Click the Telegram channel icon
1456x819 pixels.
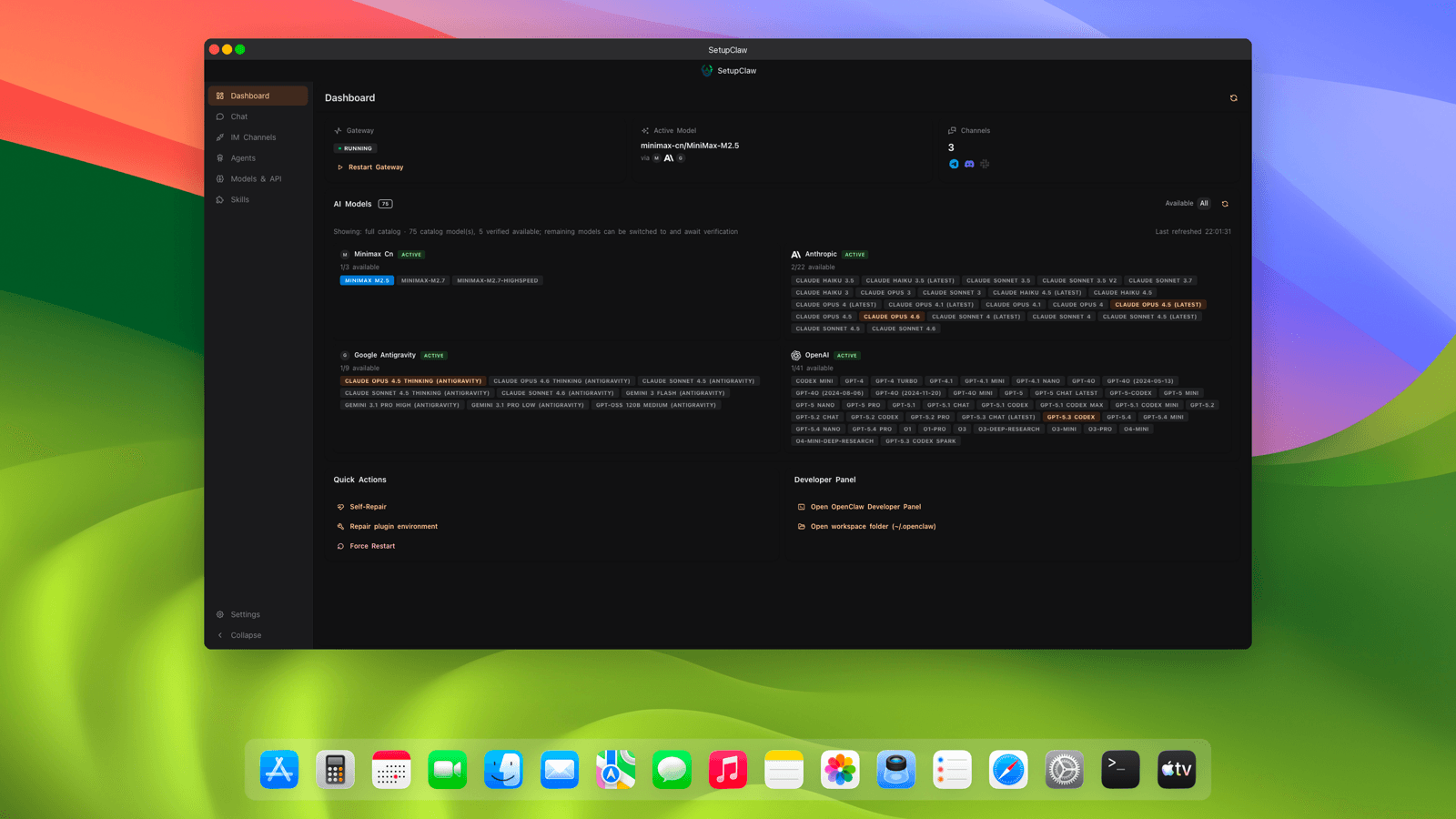point(954,164)
